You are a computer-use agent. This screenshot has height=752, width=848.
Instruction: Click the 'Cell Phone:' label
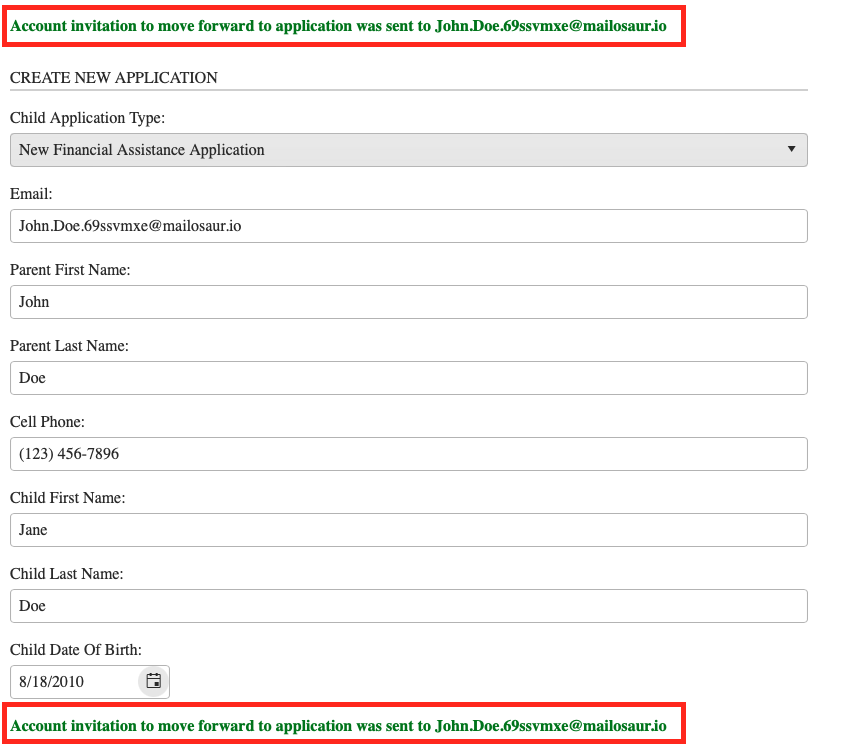(48, 422)
